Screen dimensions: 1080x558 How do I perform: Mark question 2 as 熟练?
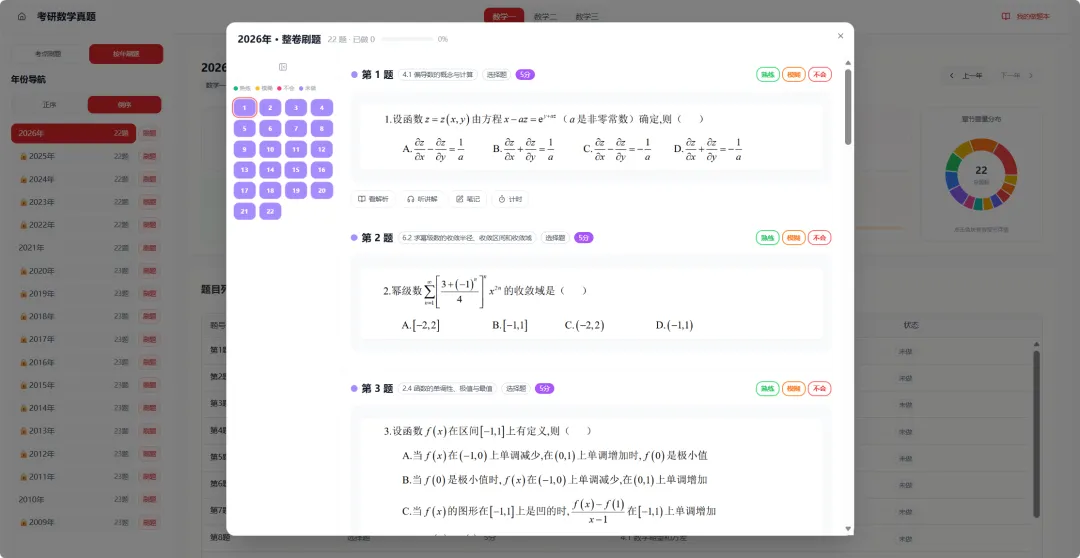tap(767, 238)
